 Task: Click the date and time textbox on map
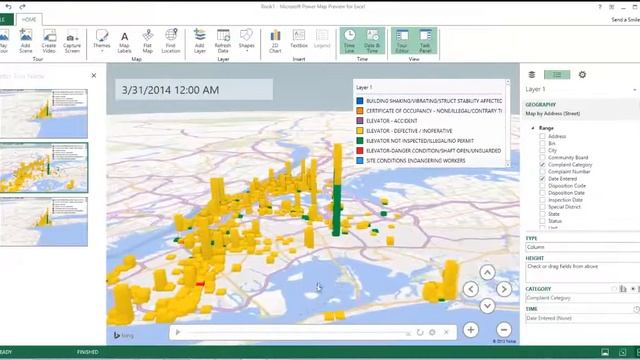coord(194,90)
